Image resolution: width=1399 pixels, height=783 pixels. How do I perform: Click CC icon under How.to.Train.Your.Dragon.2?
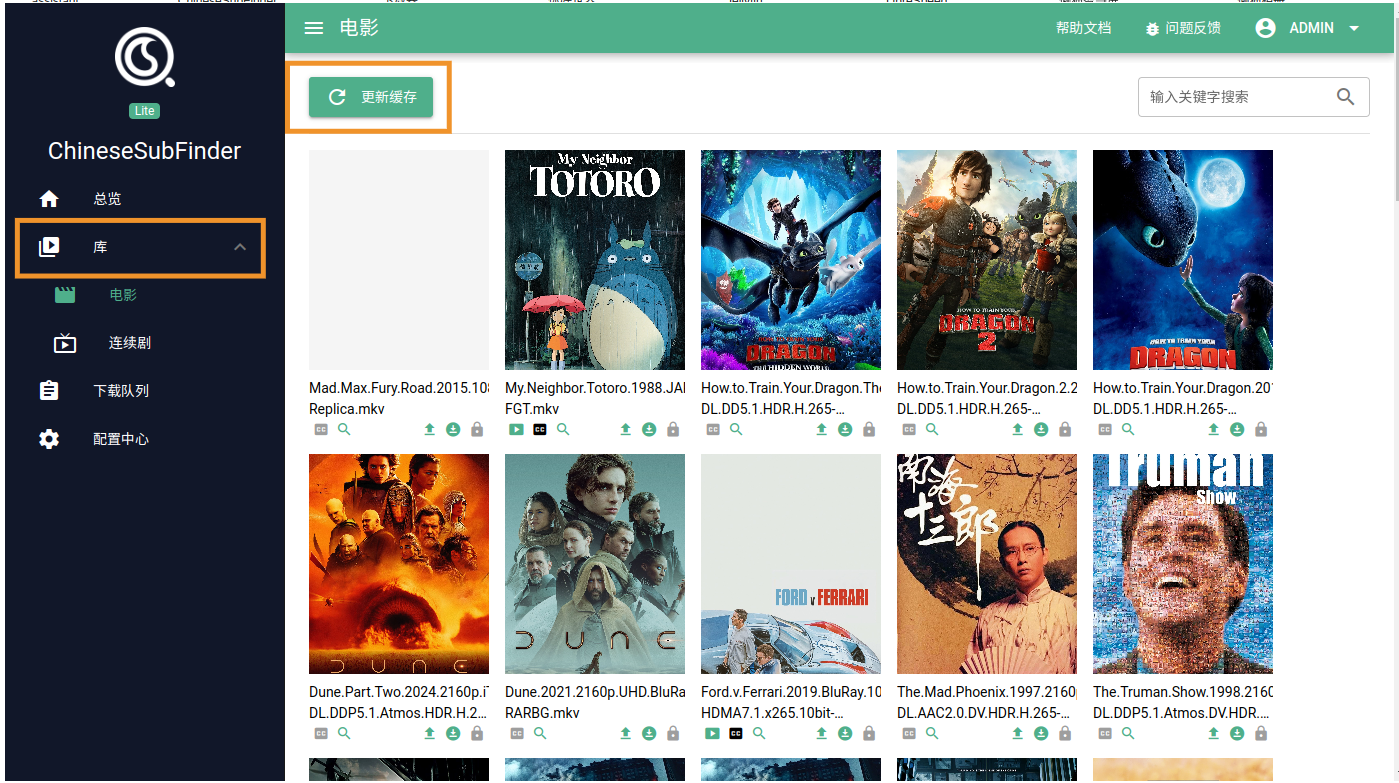click(x=909, y=429)
